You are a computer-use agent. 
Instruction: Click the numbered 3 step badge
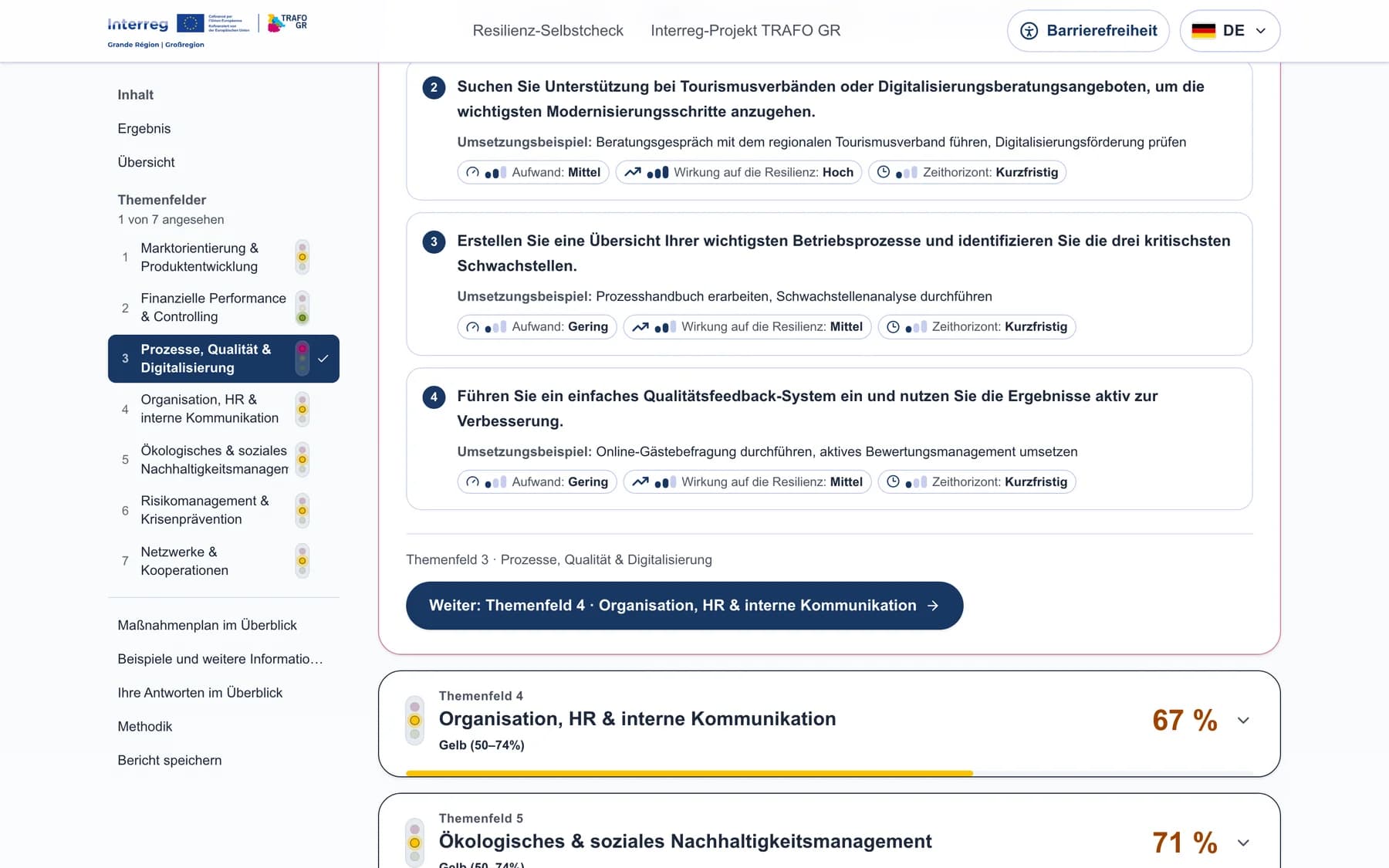434,241
